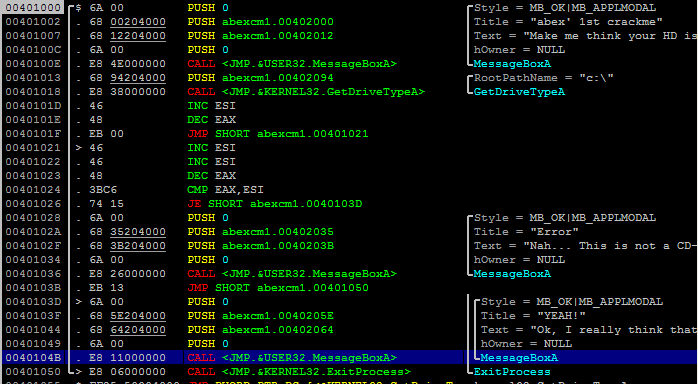
Task: Click JMP SHORT abexcm1.00401050 instruction
Action: click(278, 288)
